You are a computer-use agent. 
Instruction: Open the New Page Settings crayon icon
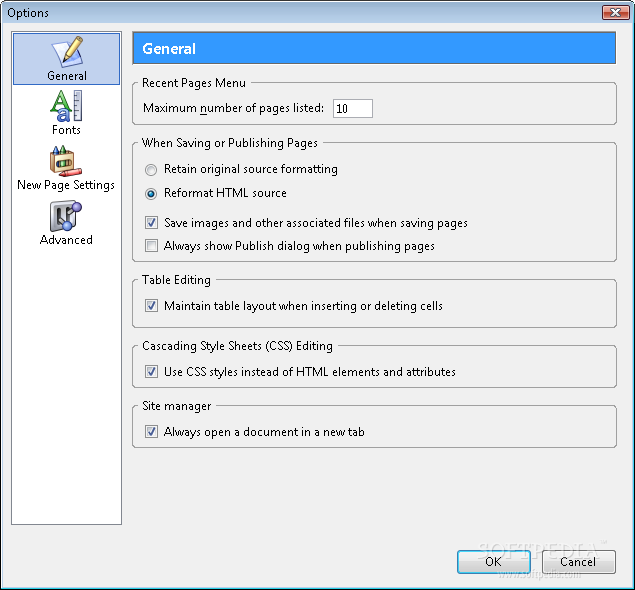66,161
